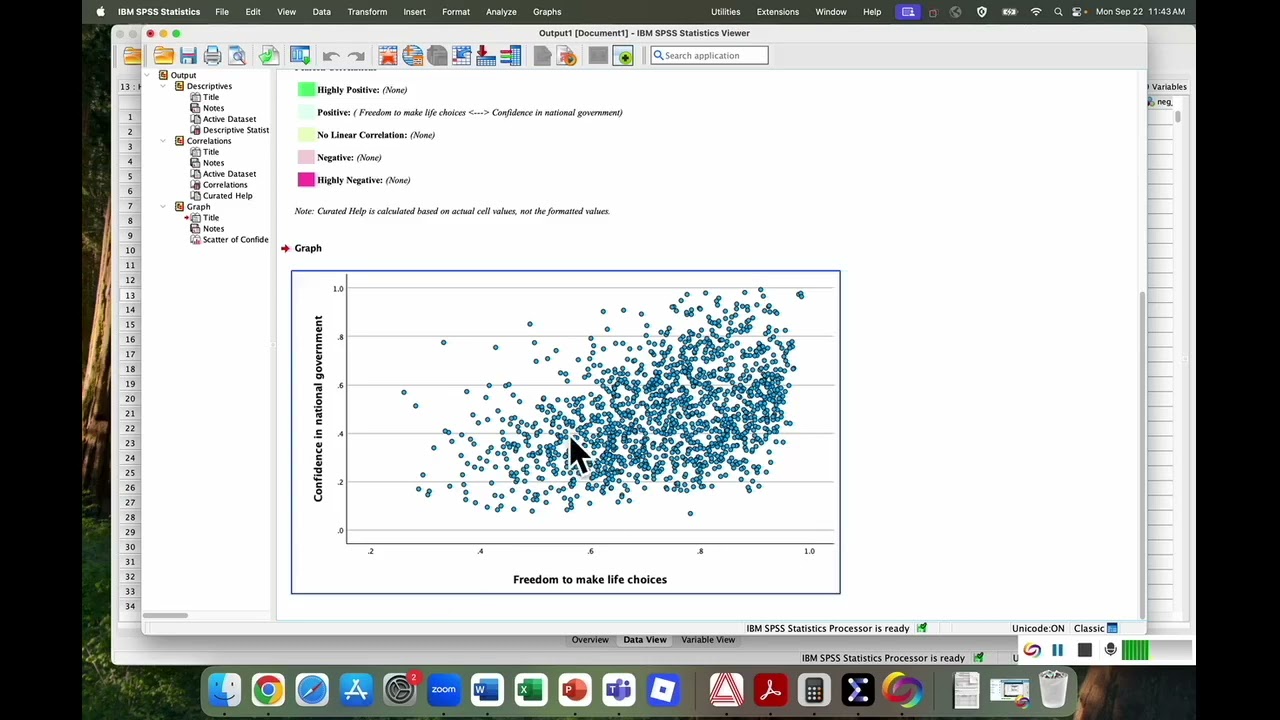Toggle the recording microphone
1280x720 pixels.
point(1111,650)
